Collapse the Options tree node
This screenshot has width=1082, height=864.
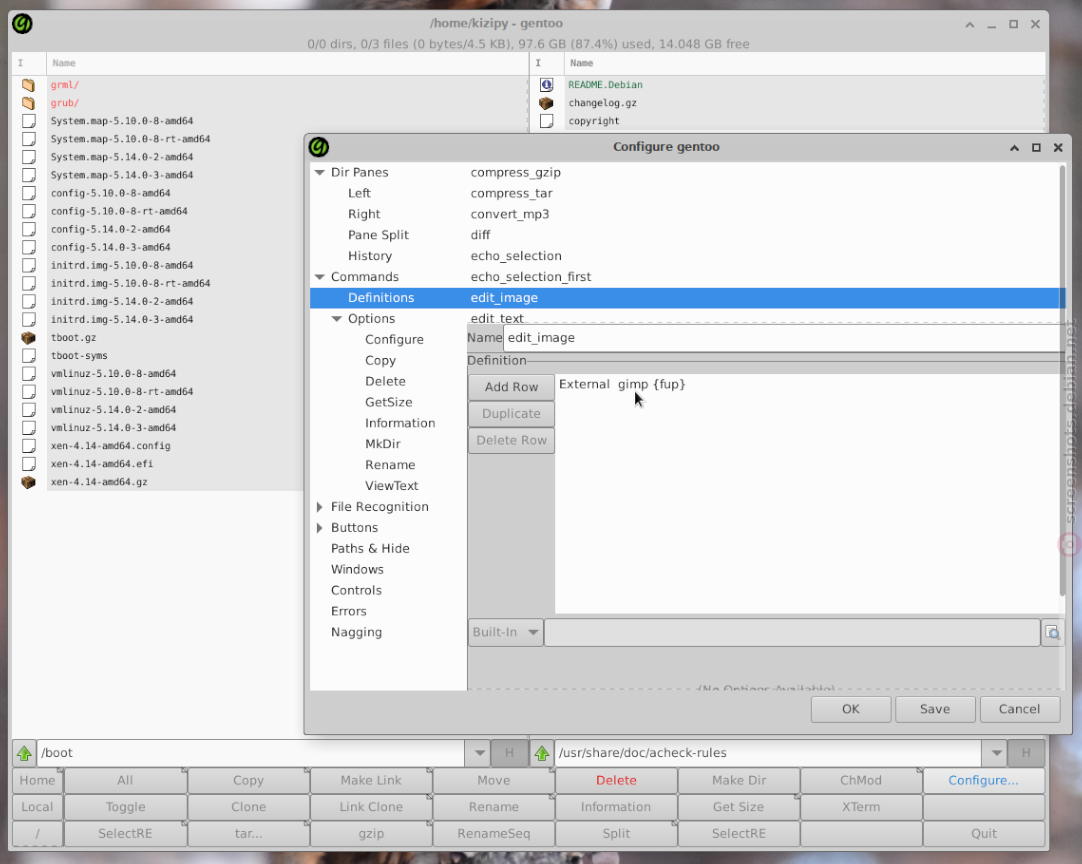tap(337, 319)
